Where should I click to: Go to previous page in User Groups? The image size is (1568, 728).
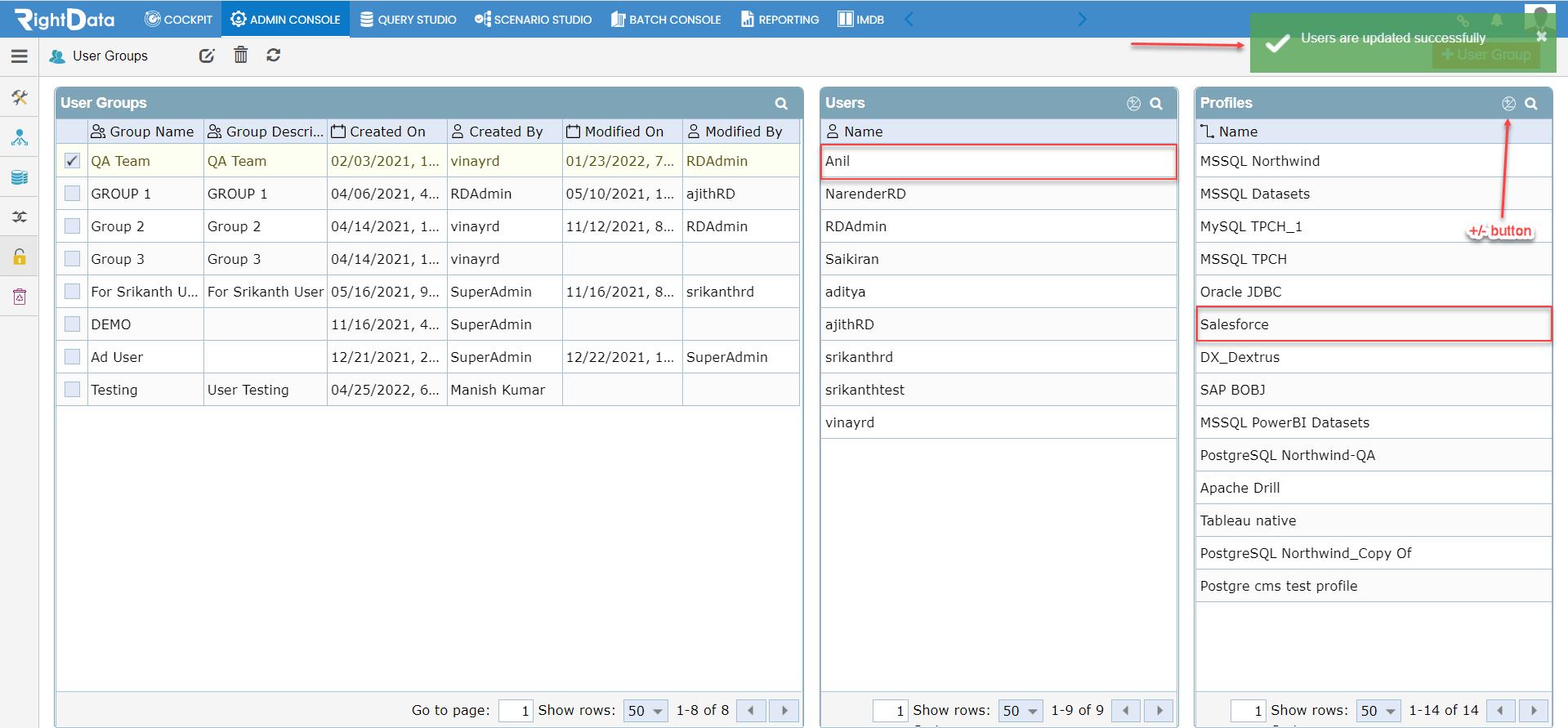coord(751,711)
